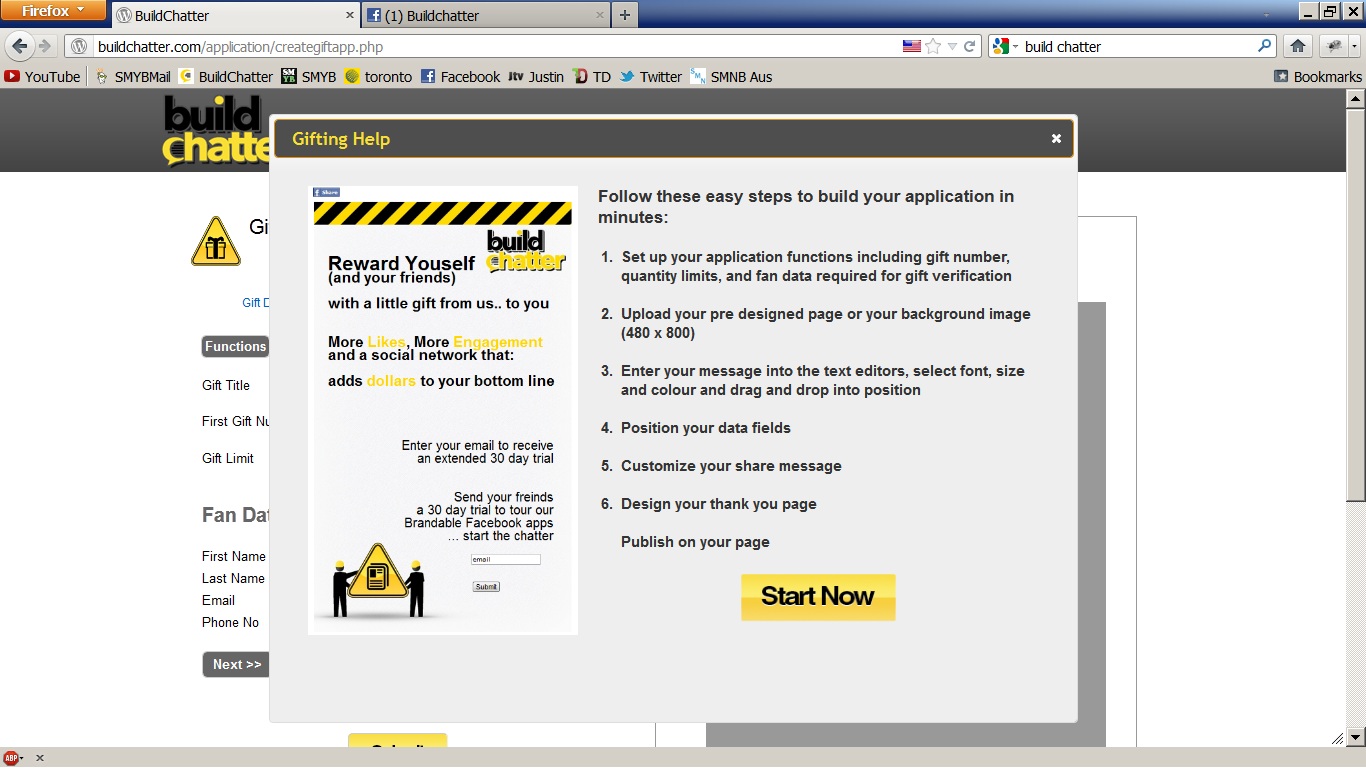Click the Next >> button
Screen dimensions: 1366x768
(236, 664)
